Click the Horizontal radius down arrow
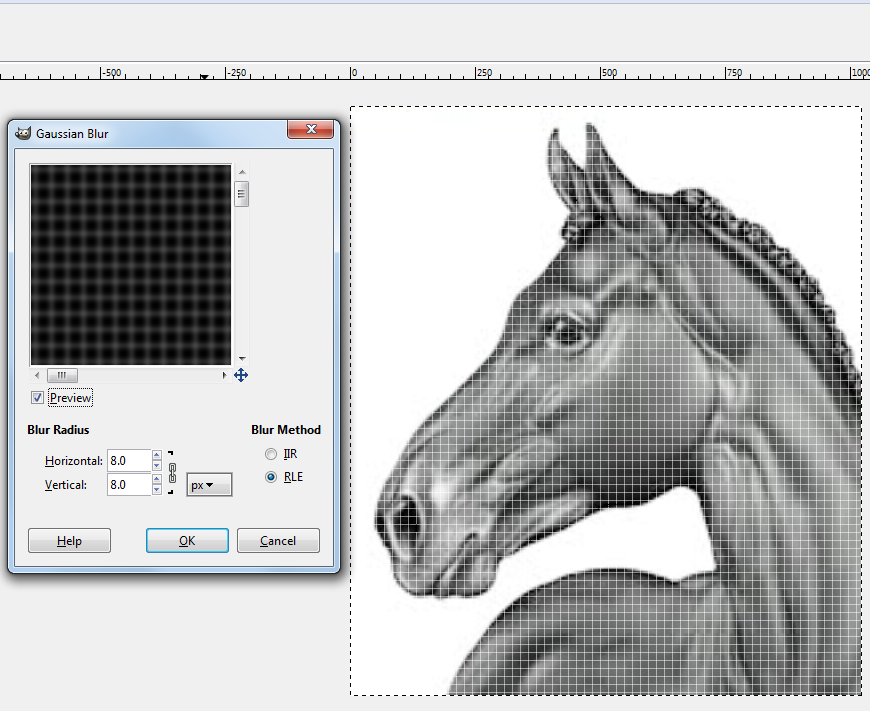 point(156,466)
